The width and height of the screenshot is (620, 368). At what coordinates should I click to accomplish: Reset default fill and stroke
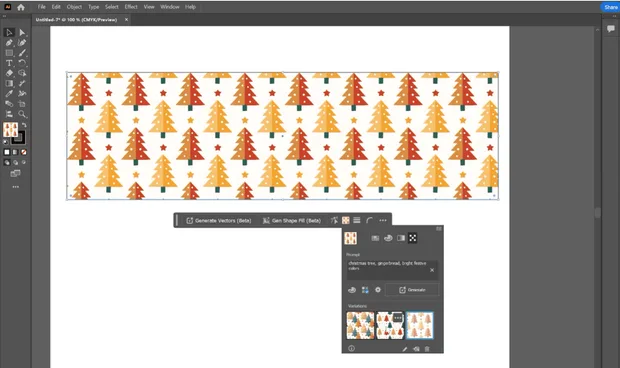click(6, 142)
